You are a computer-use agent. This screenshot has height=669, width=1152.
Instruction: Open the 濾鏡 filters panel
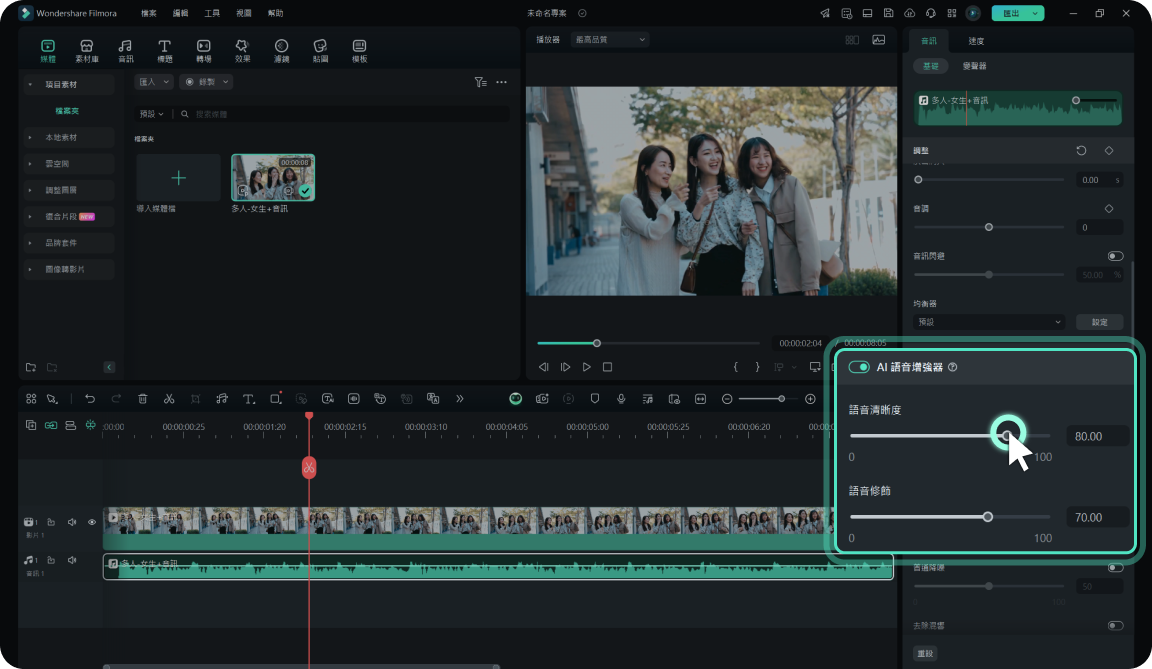click(281, 51)
